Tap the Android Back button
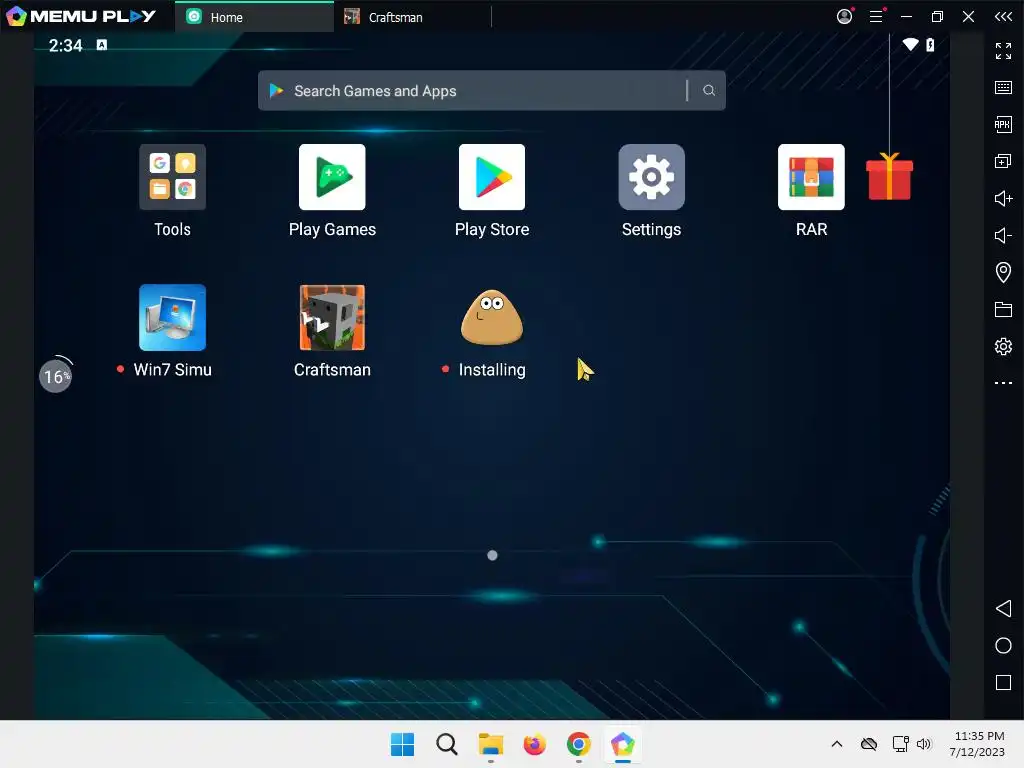The image size is (1024, 768). (1003, 609)
